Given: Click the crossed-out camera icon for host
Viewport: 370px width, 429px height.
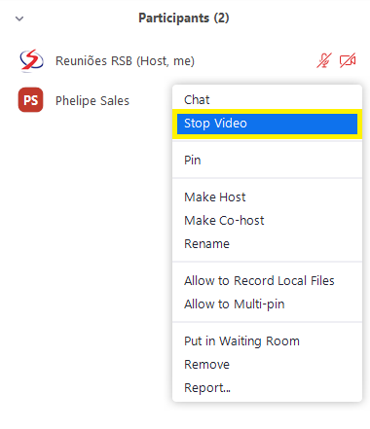Looking at the screenshot, I should tap(348, 60).
